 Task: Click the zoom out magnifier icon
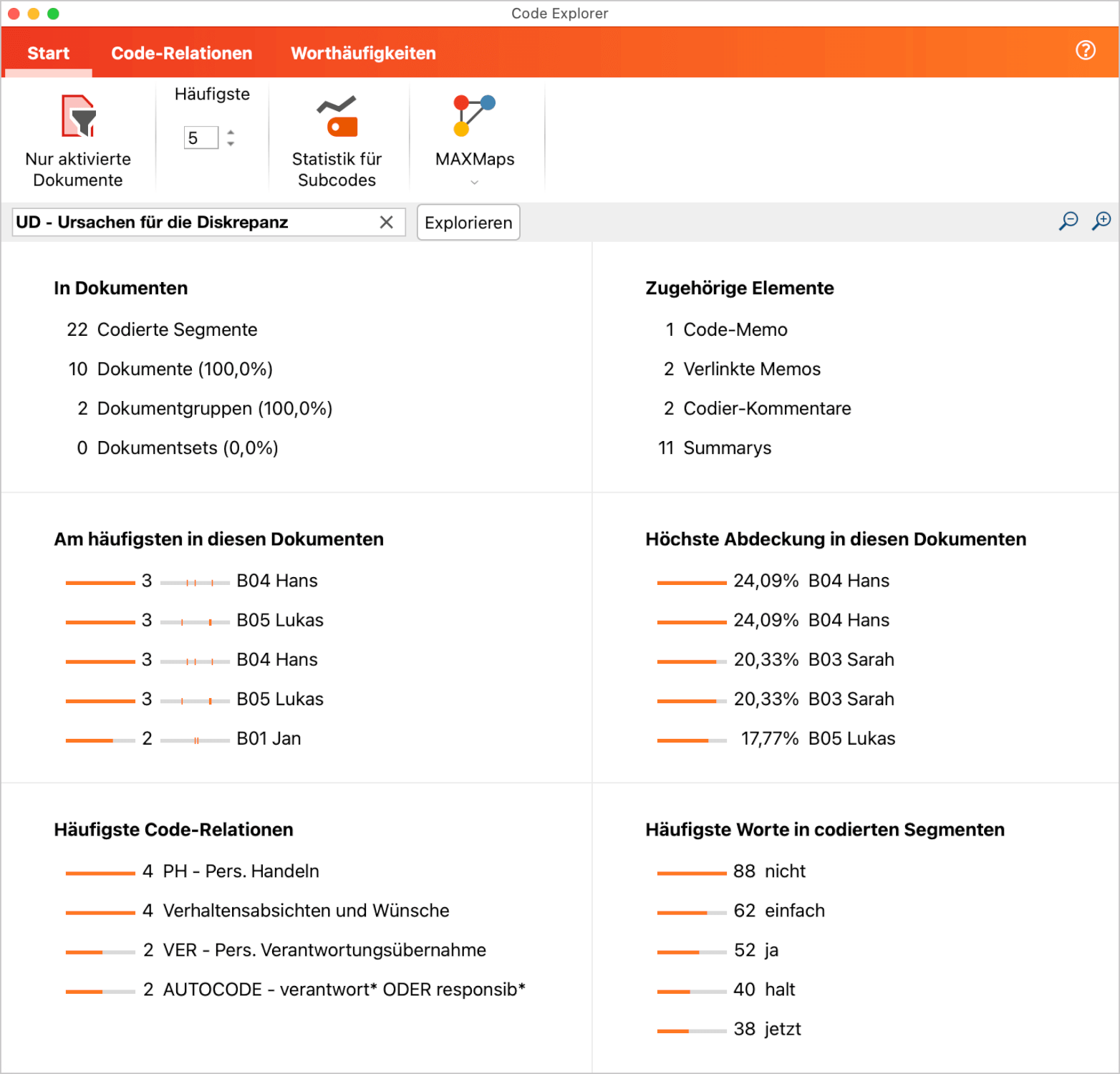click(1068, 221)
